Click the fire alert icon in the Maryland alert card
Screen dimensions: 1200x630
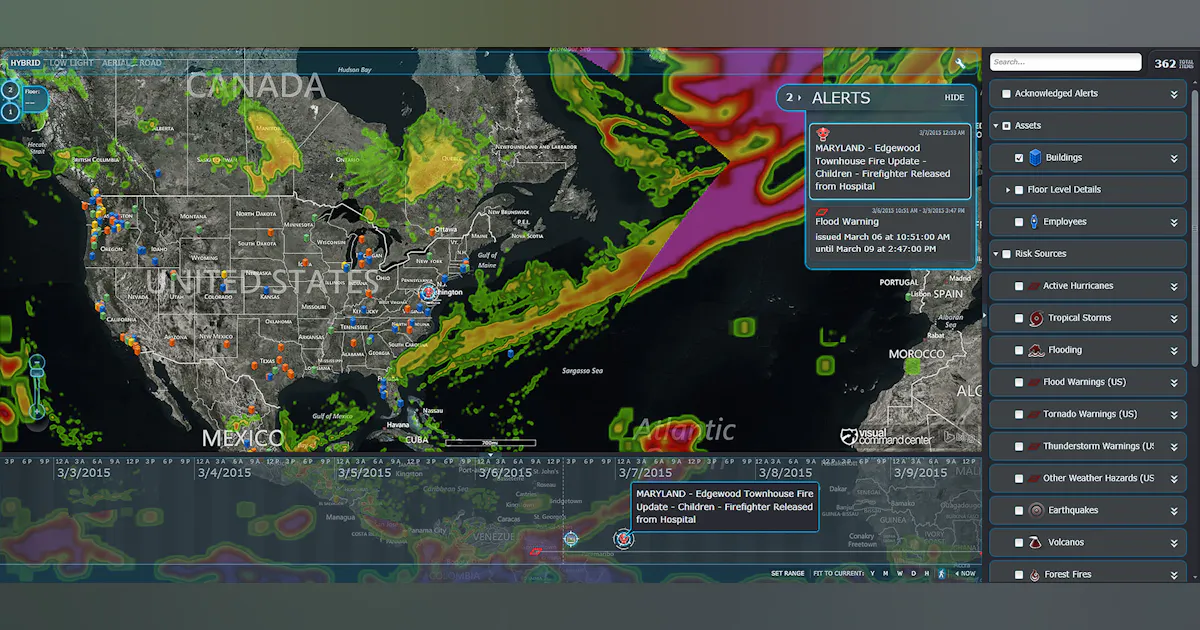click(822, 134)
